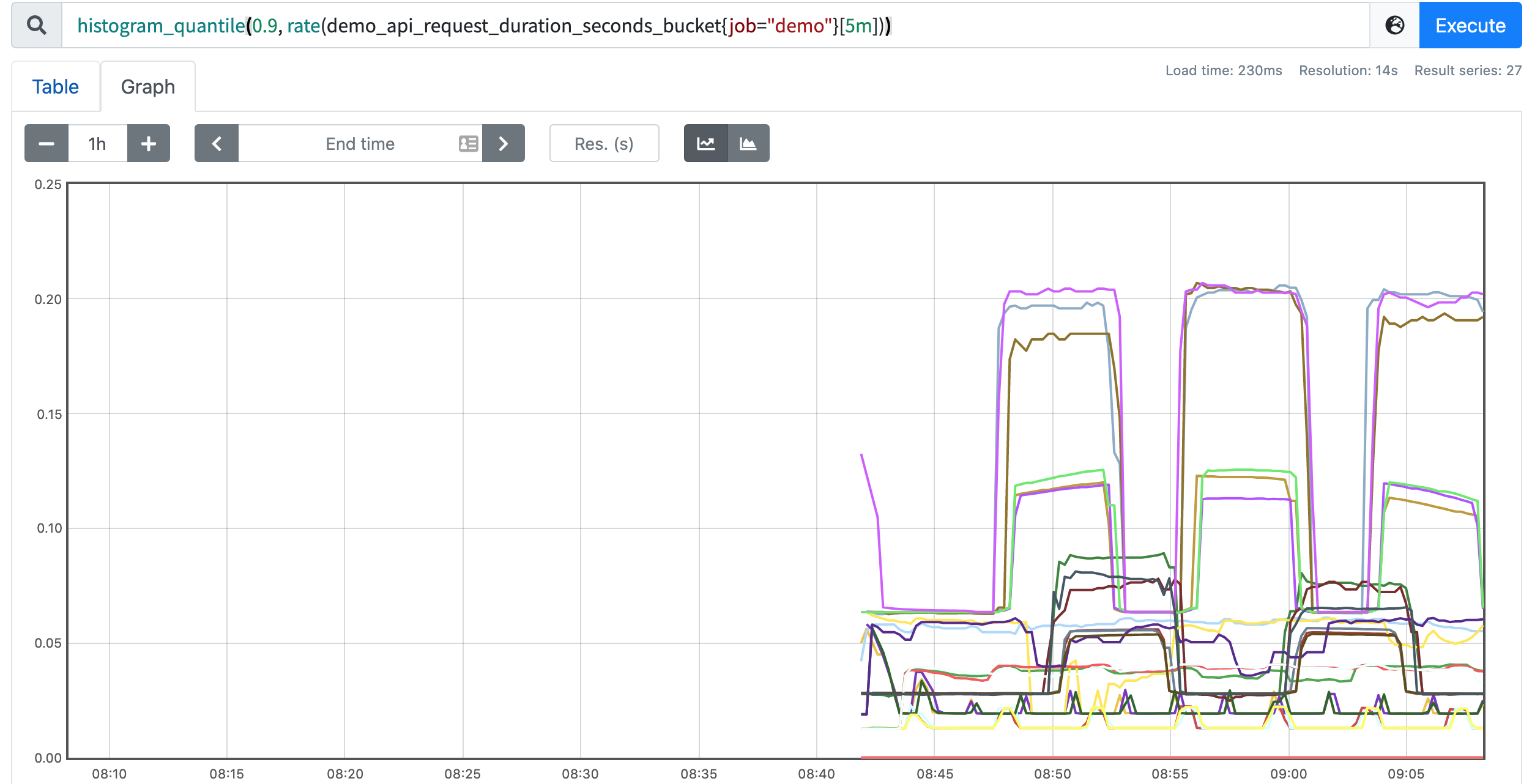The height and width of the screenshot is (784, 1532).
Task: Click the minus icon to shrink time range
Action: (46, 143)
